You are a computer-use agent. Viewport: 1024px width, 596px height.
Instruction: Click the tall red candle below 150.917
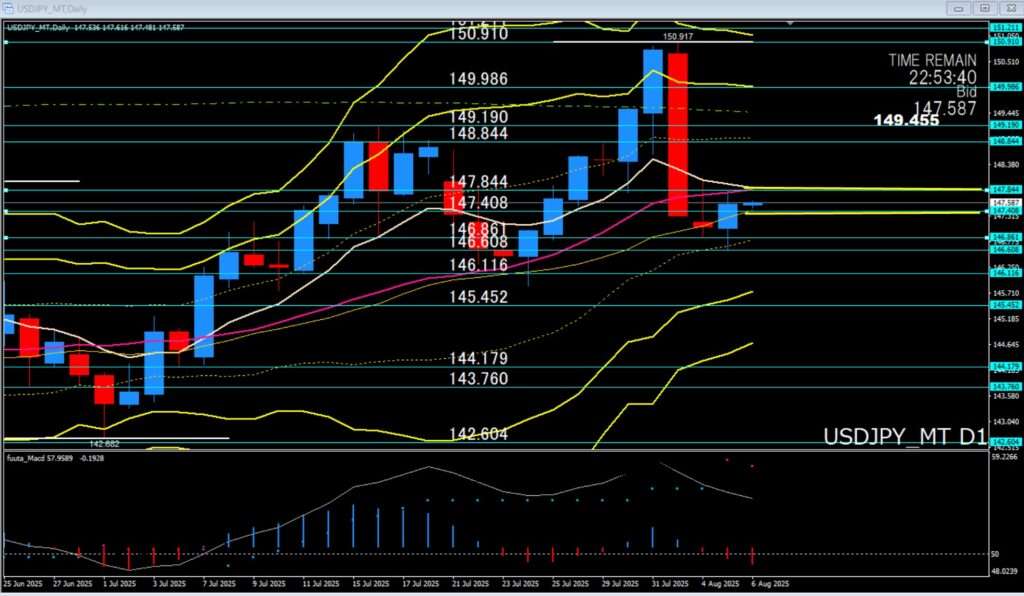coord(678,134)
